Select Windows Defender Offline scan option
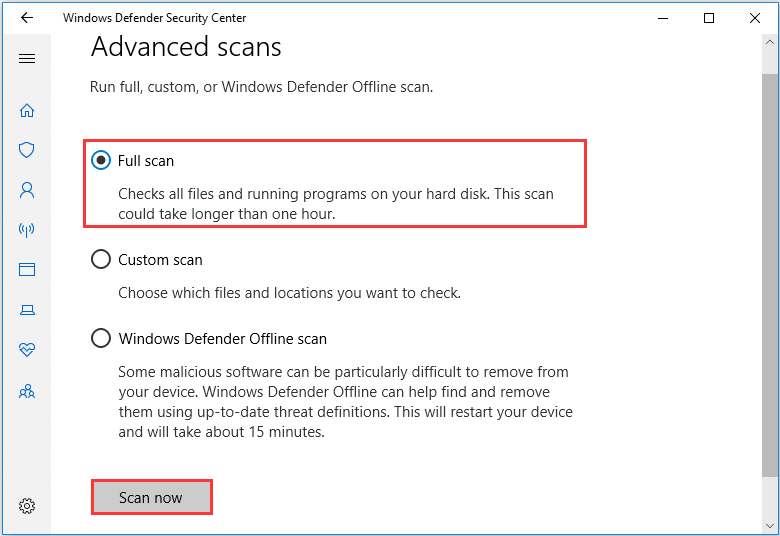Screen dimensions: 780x536 coord(101,338)
